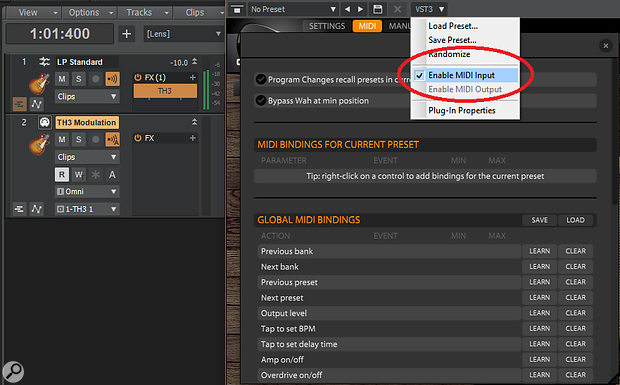
Task: Arm record on TH3 Modulation track
Action: click(95, 140)
